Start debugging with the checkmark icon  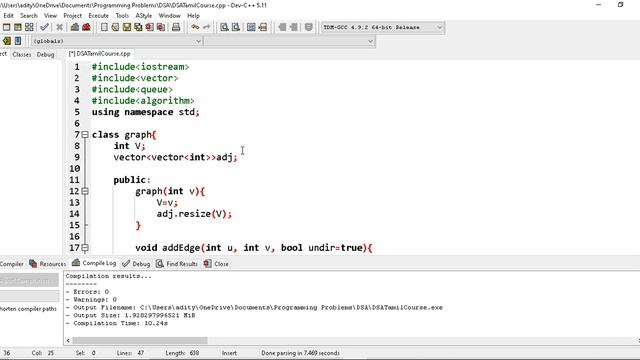[44, 27]
